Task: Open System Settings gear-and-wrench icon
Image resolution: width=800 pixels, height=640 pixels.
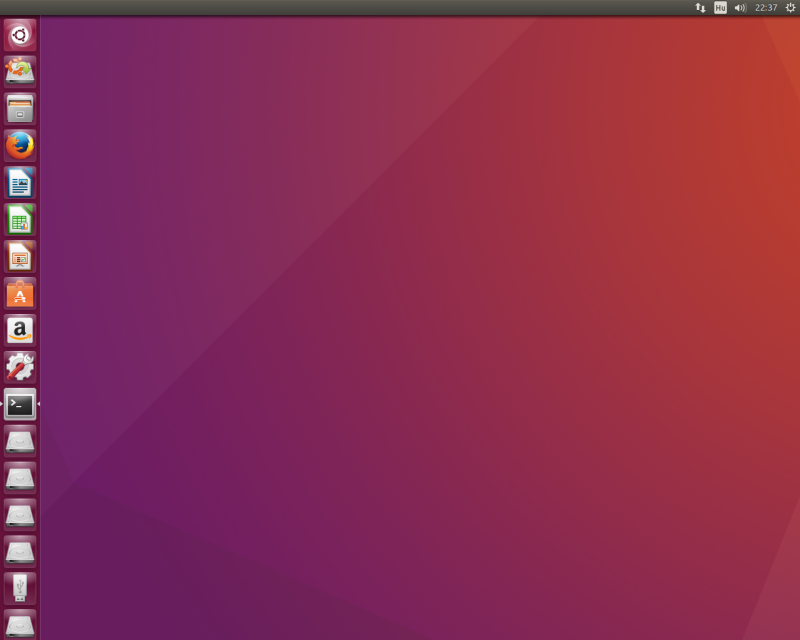Action: click(20, 367)
